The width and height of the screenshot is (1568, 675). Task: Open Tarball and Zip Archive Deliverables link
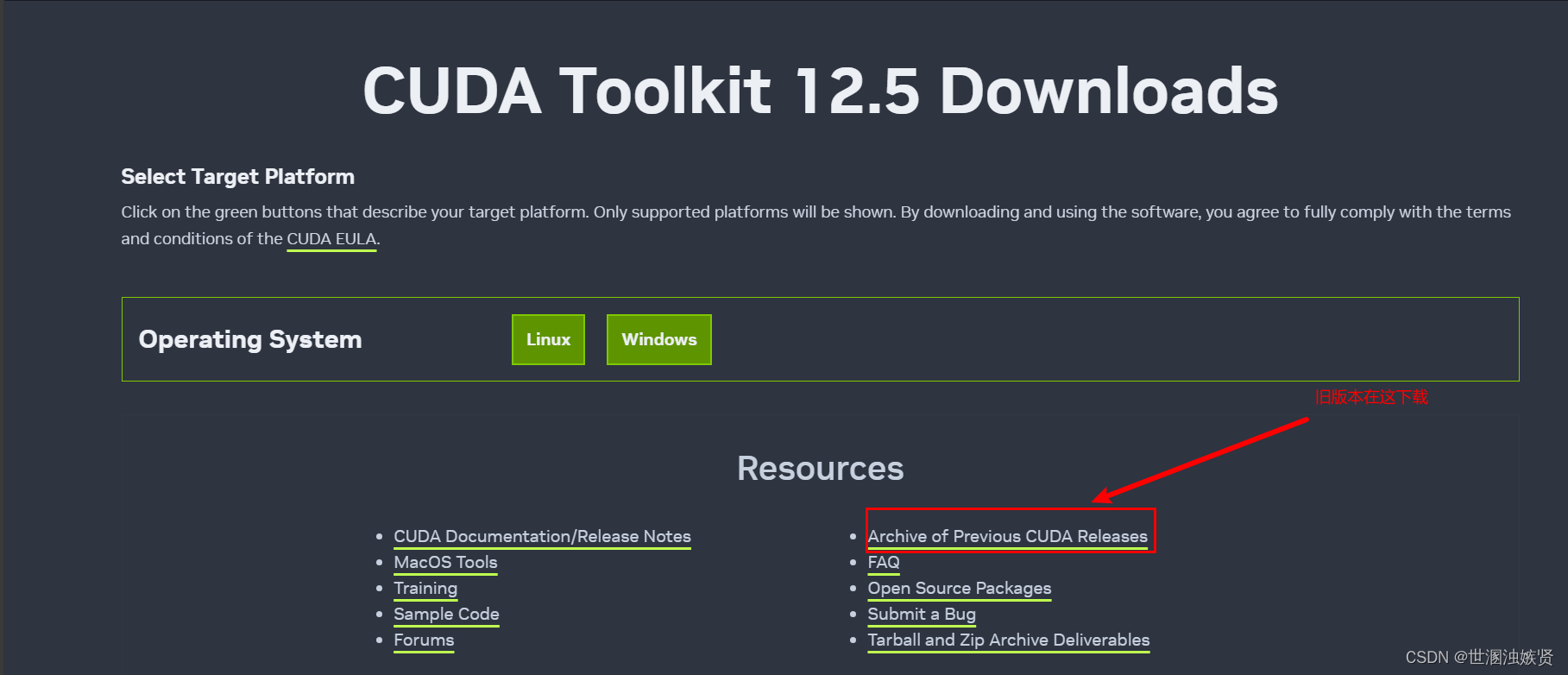(x=1009, y=640)
